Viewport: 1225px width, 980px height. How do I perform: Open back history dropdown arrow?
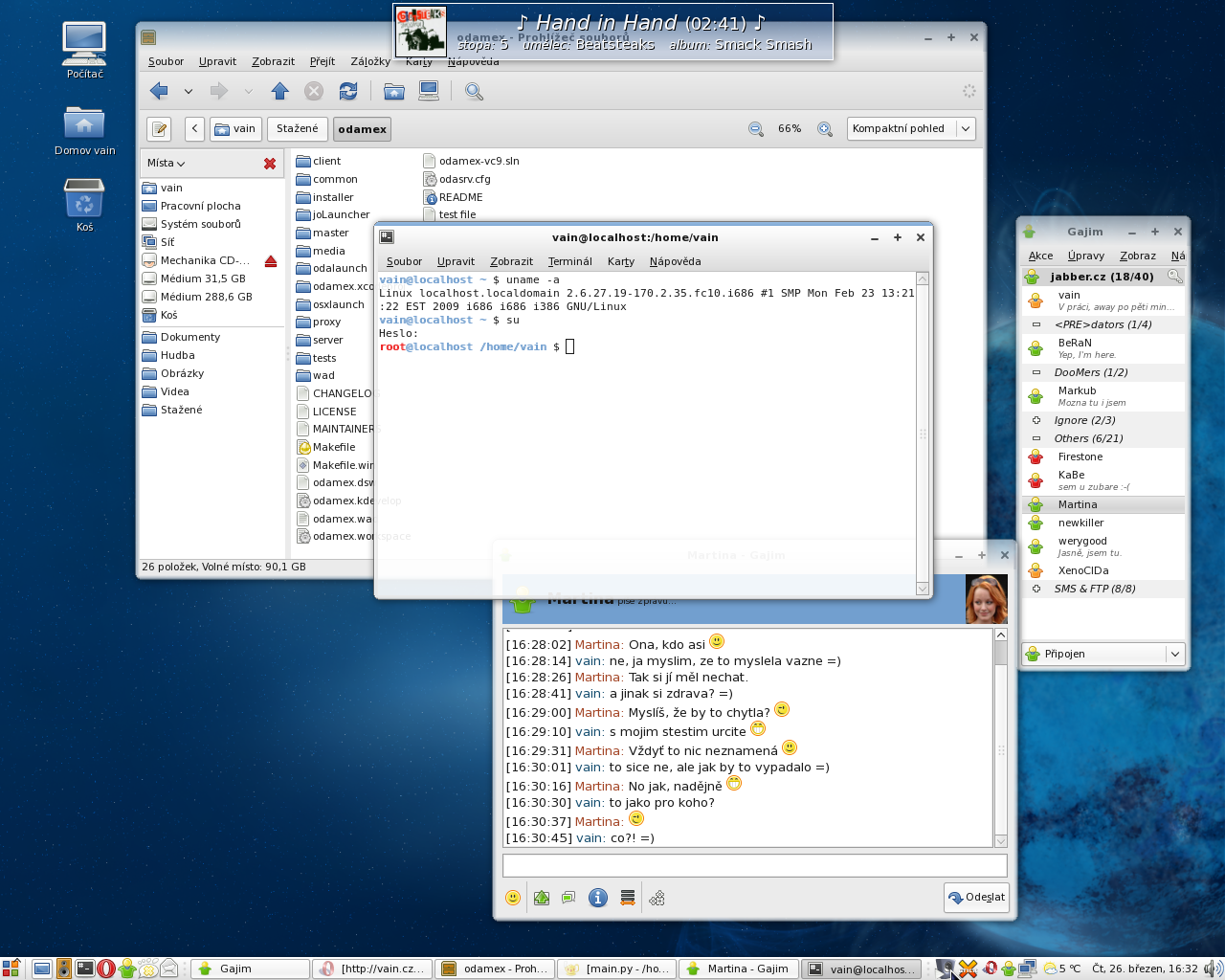[189, 91]
